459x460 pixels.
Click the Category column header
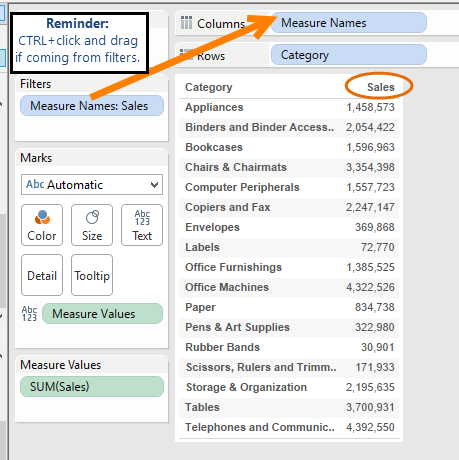[x=209, y=87]
